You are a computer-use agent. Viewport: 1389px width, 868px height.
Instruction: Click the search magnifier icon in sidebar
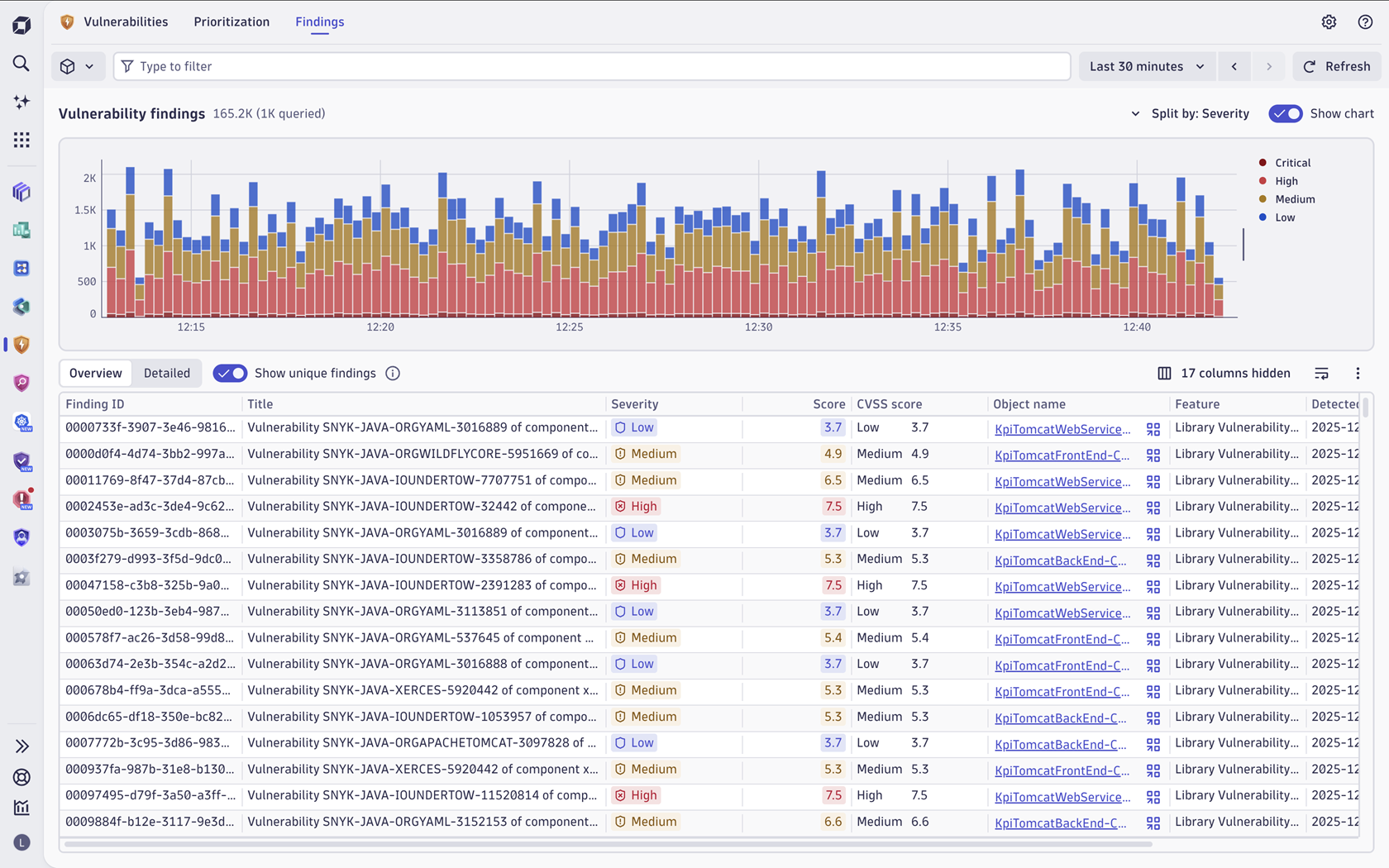point(21,64)
